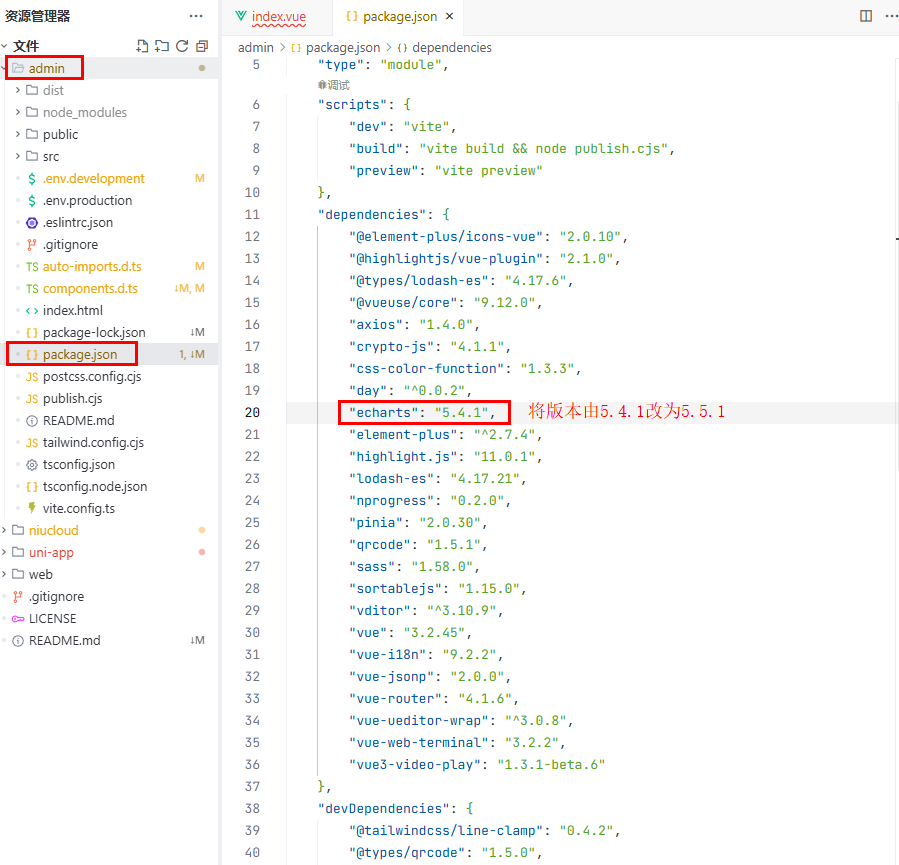
Task: Collapse all folders in explorer
Action: click(x=202, y=46)
